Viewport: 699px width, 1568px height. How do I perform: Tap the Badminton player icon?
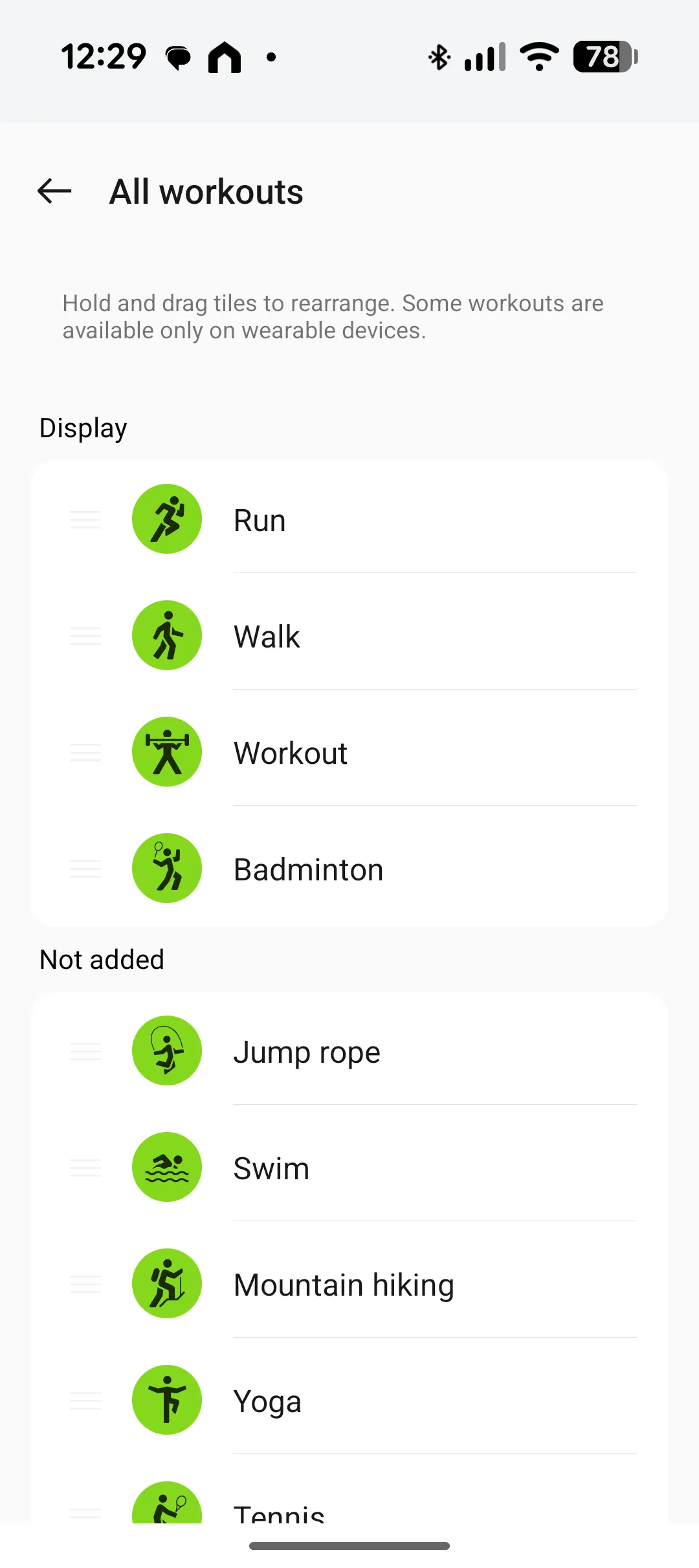pos(167,868)
